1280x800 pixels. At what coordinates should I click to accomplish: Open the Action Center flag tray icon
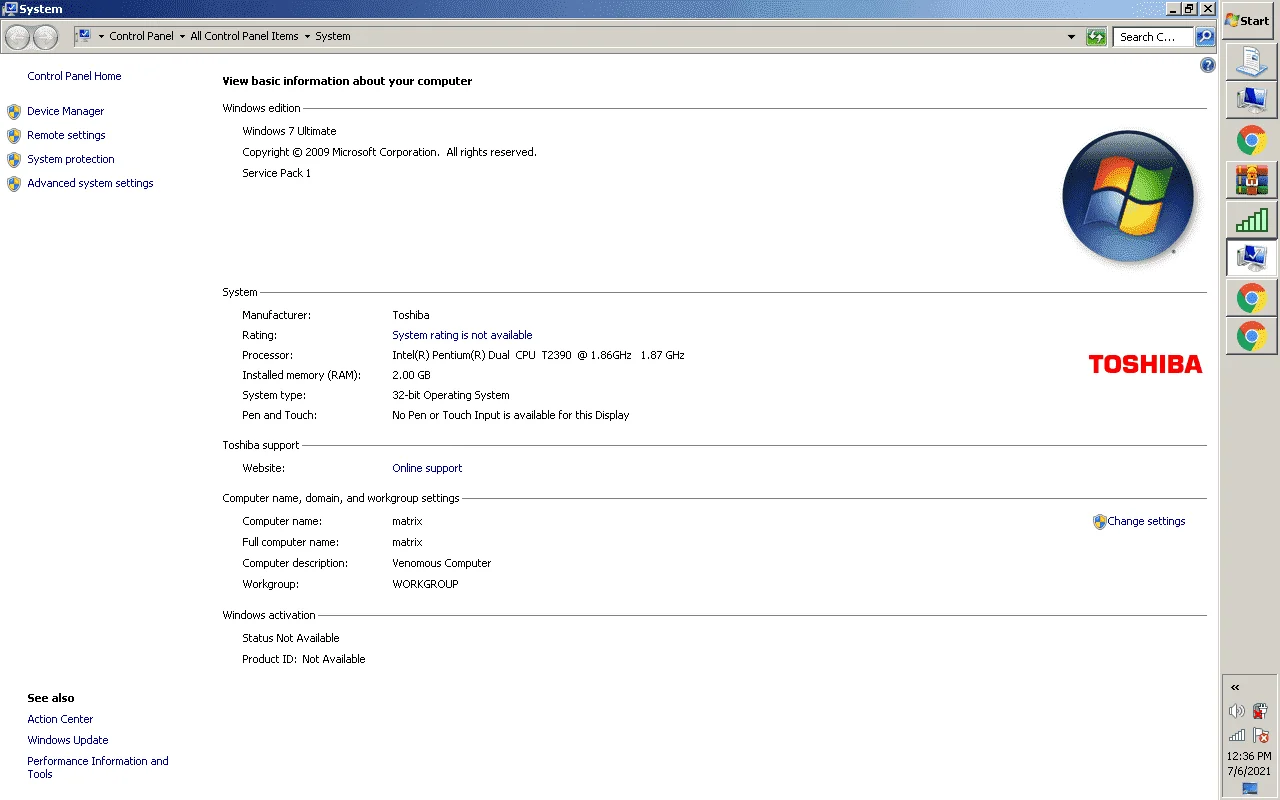1260,735
